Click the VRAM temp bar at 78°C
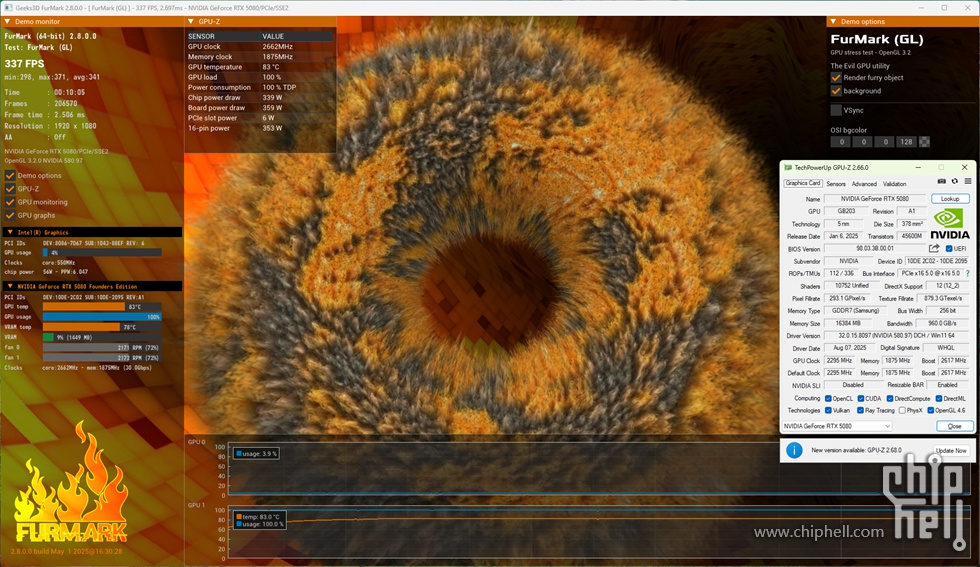The image size is (980, 567). pyautogui.click(x=102, y=327)
